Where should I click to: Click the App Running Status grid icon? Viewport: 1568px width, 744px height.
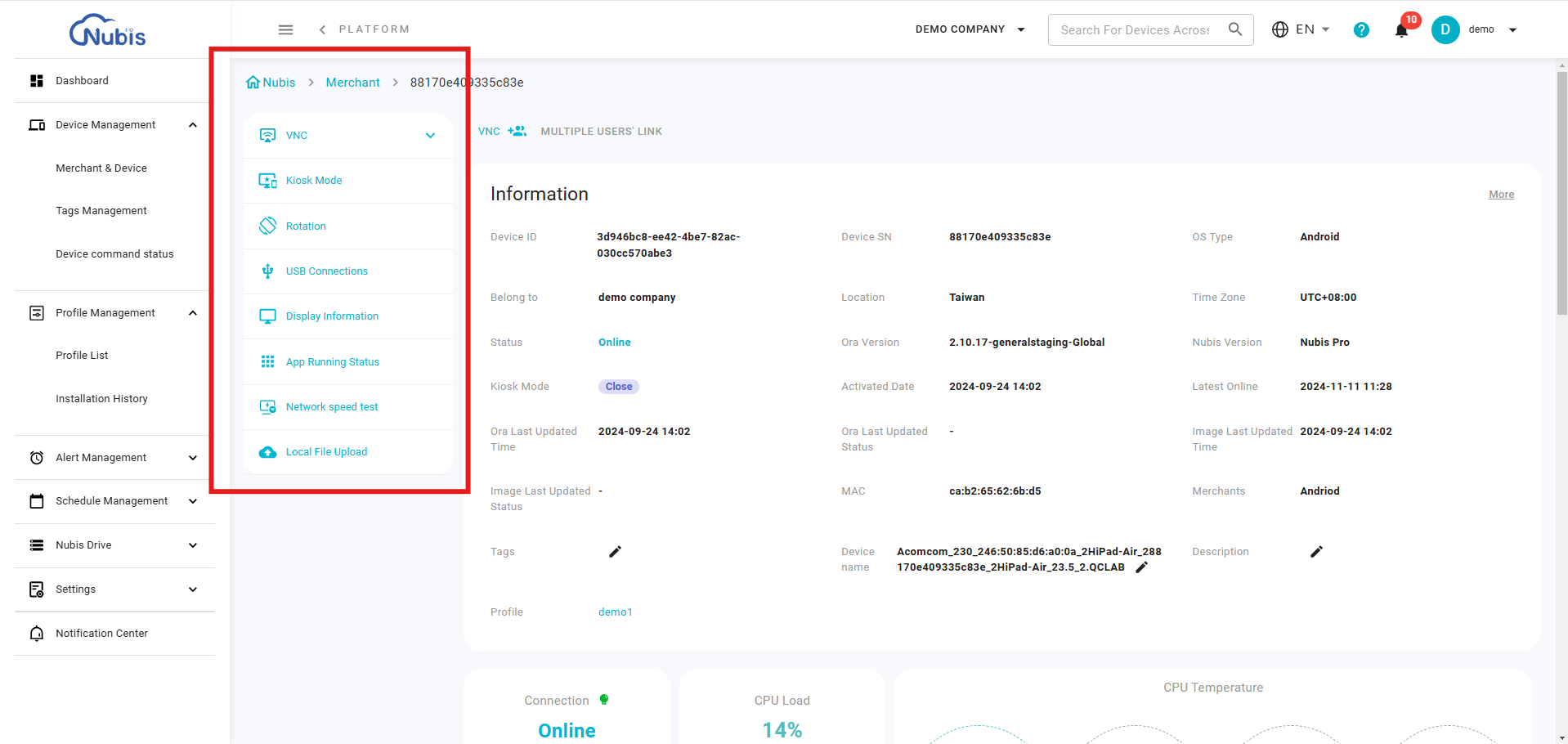point(267,361)
